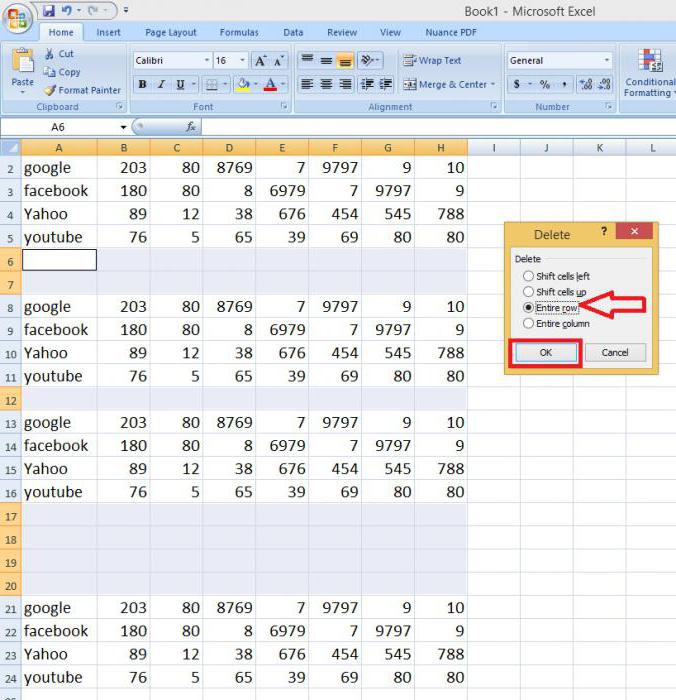Center text horizontally in cell
The image size is (676, 700).
326,84
